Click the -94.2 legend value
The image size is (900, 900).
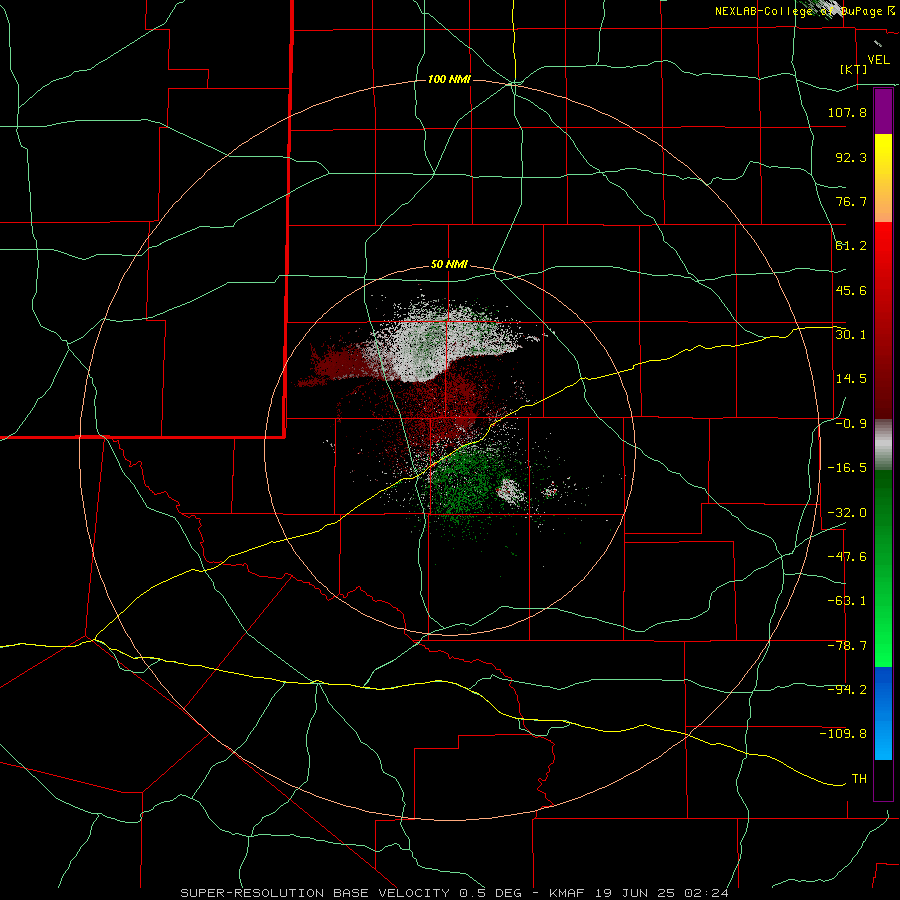tap(847, 690)
